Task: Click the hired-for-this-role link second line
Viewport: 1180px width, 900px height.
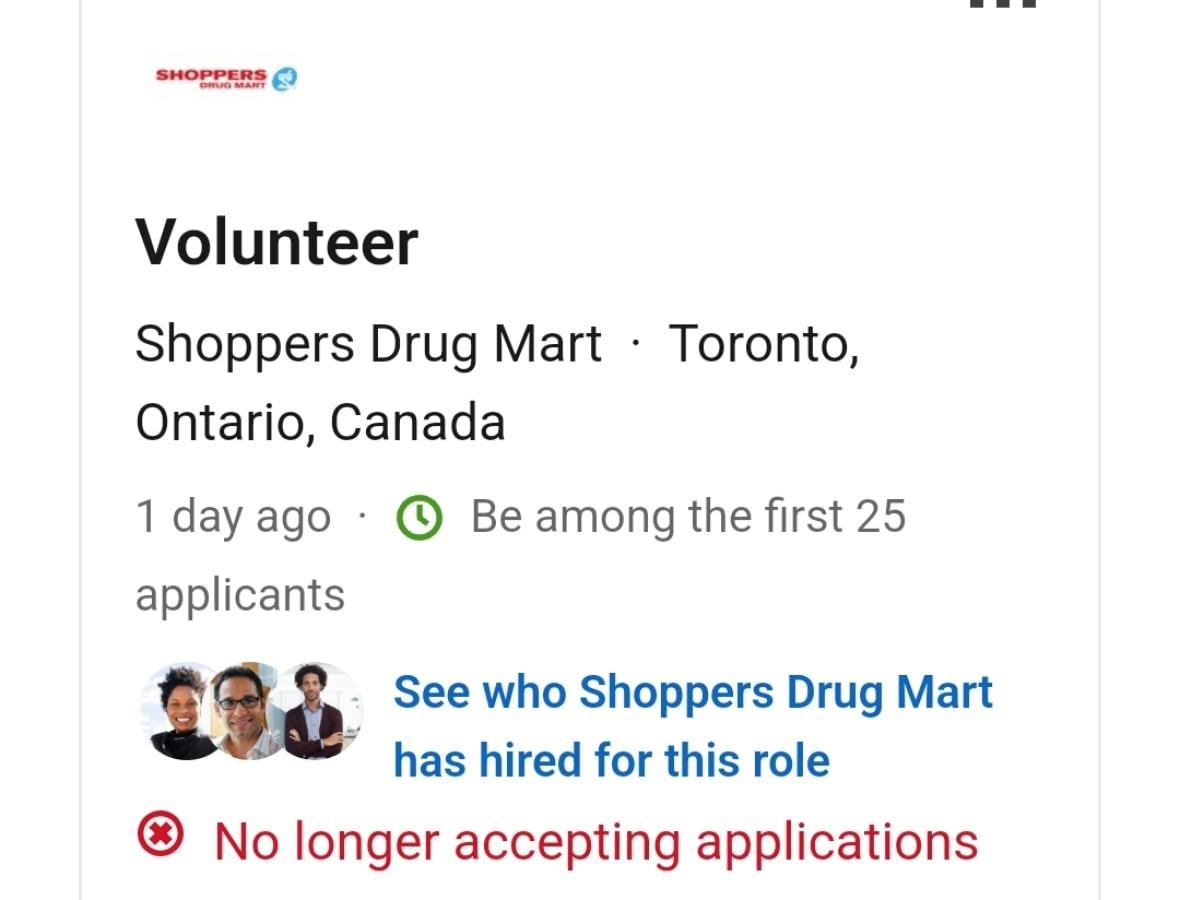Action: click(612, 760)
